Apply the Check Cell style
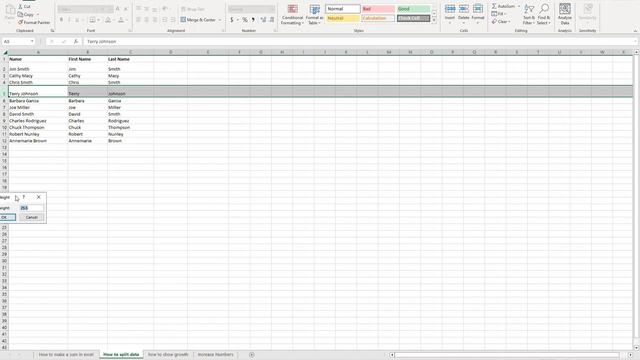 tap(413, 18)
